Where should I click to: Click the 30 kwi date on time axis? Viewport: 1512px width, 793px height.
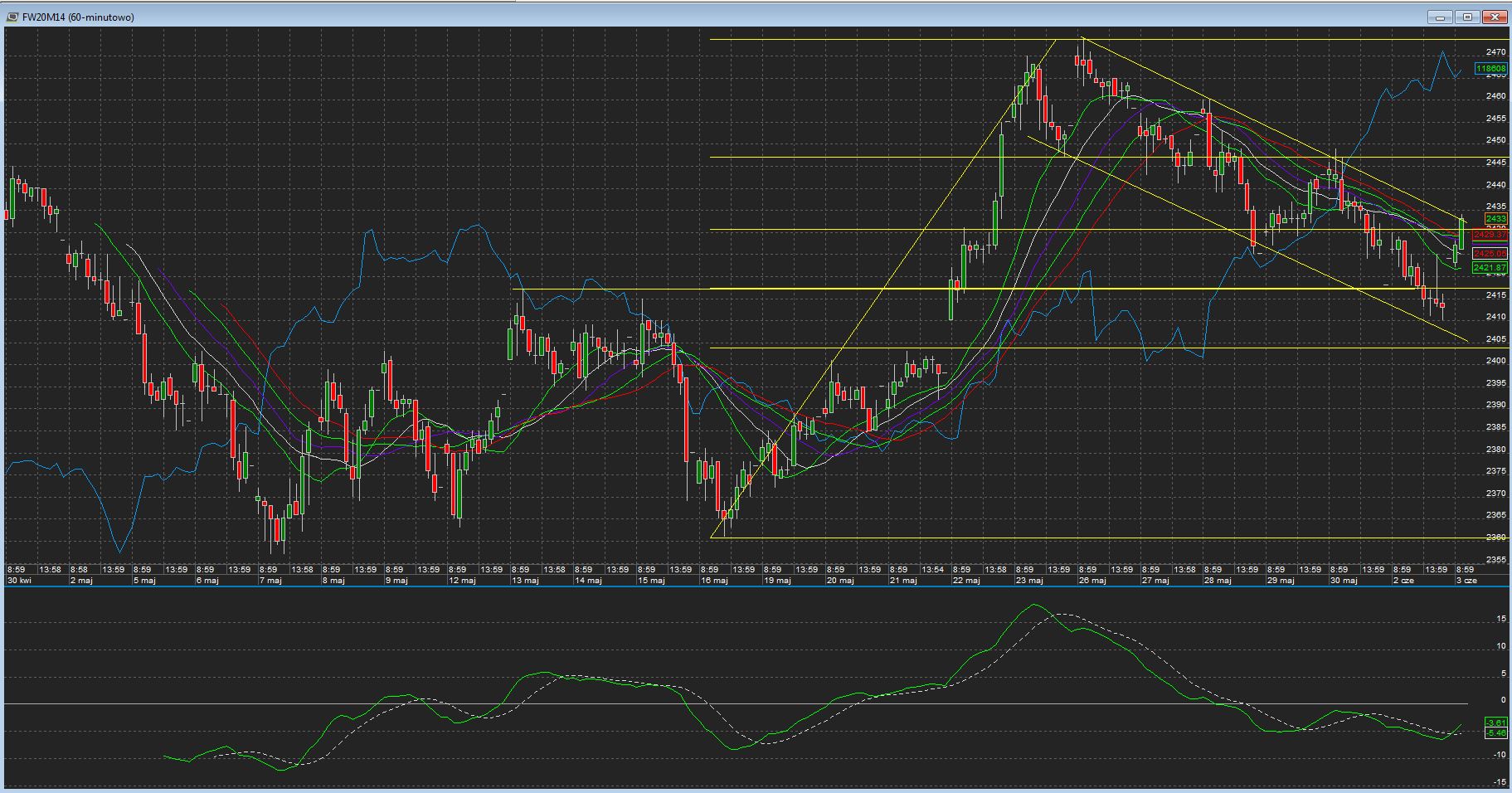click(x=18, y=581)
